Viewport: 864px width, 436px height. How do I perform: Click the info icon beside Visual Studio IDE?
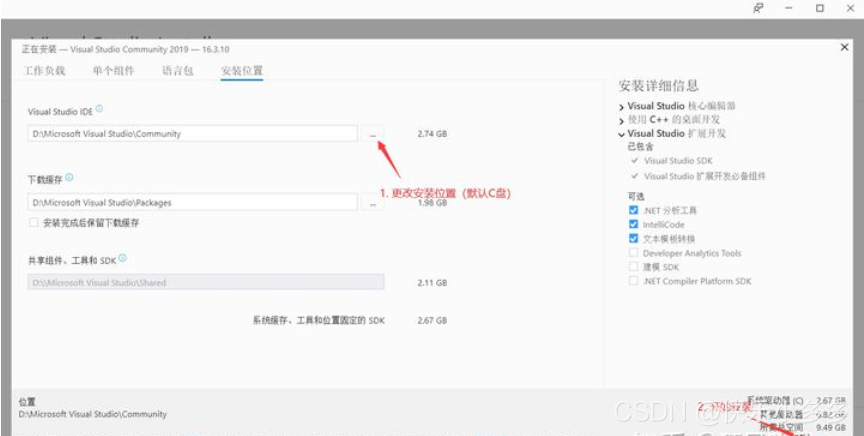click(99, 109)
